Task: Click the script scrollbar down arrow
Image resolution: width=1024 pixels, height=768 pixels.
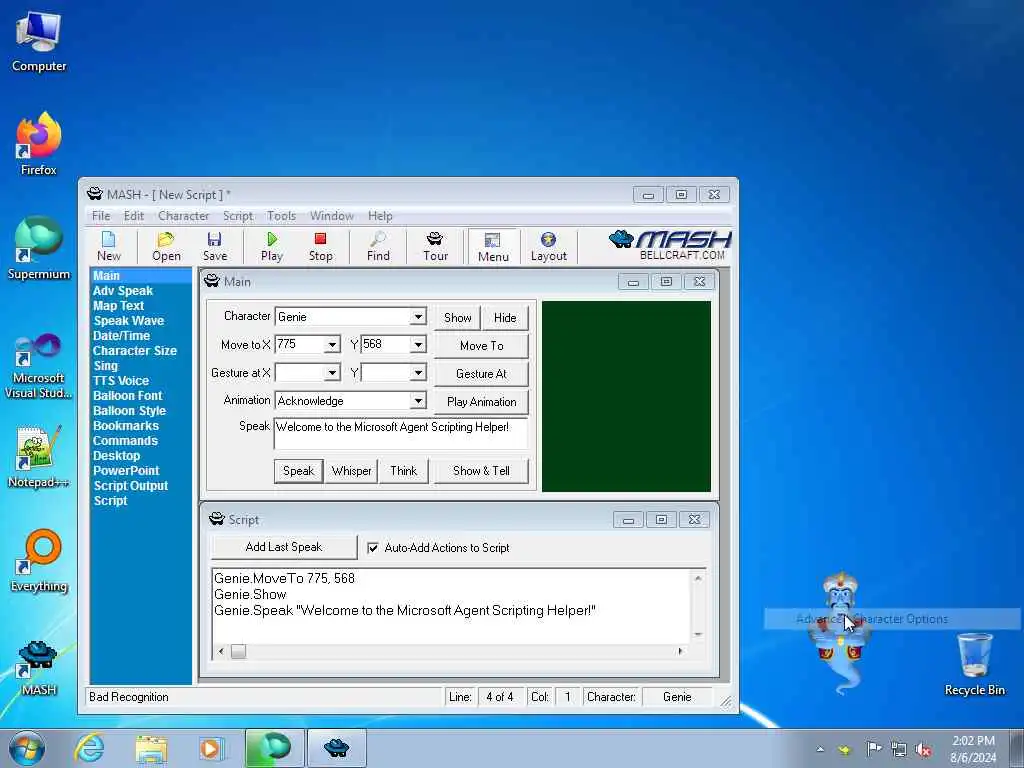Action: (698, 634)
